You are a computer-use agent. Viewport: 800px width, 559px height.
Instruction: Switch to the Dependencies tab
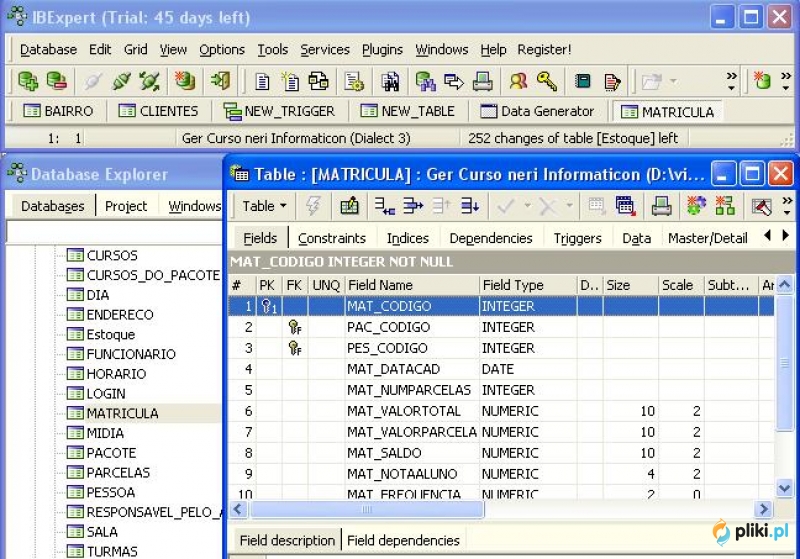pyautogui.click(x=491, y=238)
